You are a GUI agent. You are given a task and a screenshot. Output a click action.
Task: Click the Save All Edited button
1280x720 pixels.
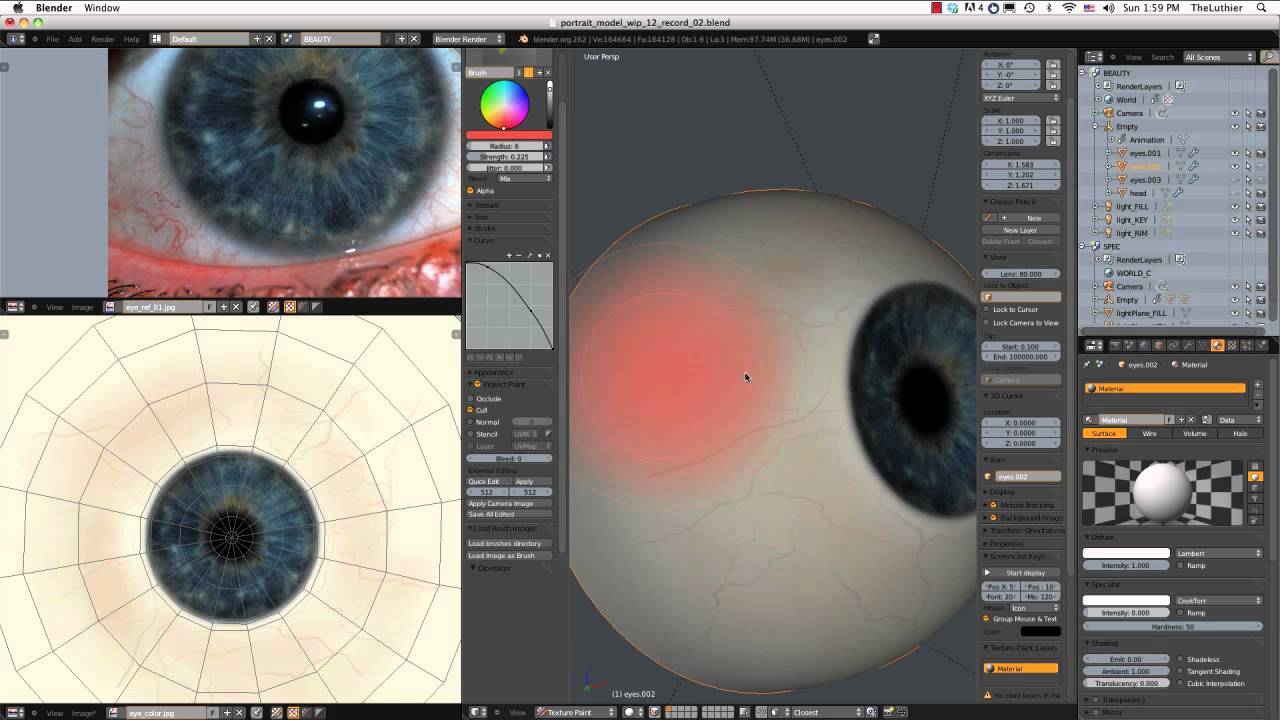click(509, 514)
